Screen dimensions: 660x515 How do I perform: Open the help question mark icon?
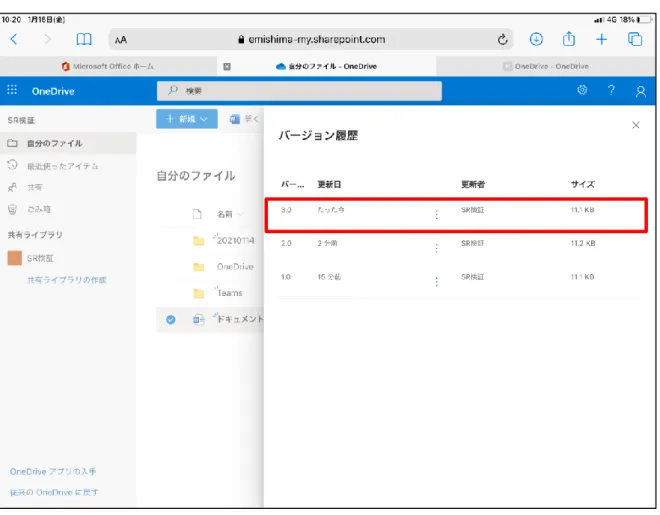pyautogui.click(x=611, y=90)
